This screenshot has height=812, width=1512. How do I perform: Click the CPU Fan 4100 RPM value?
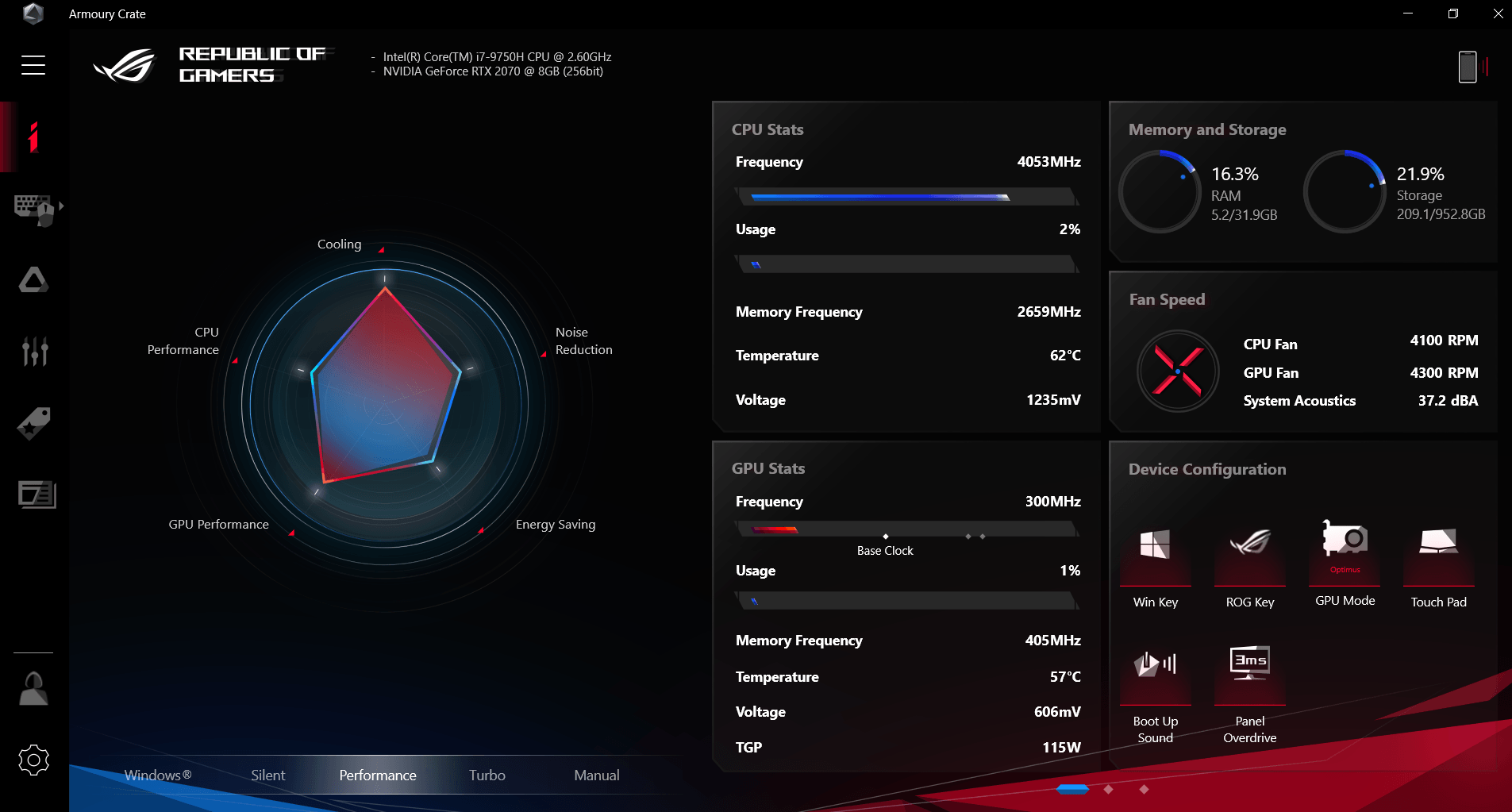(x=1444, y=341)
